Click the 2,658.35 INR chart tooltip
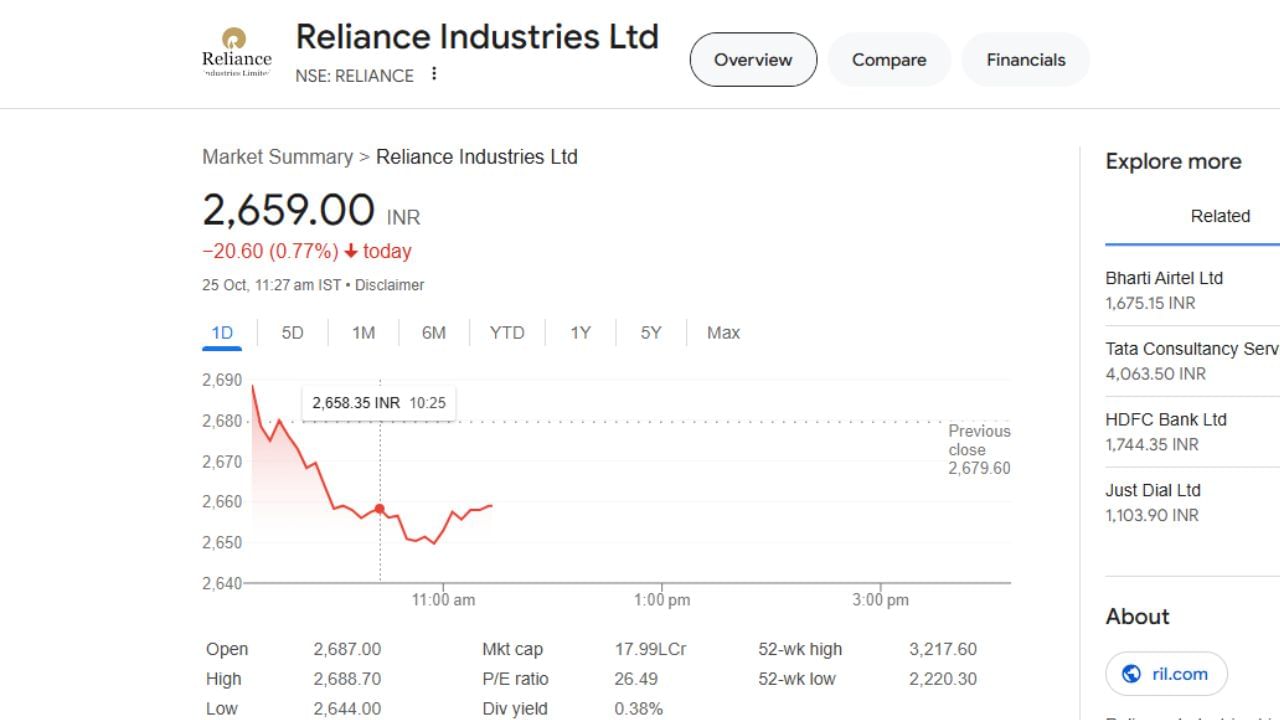 379,403
